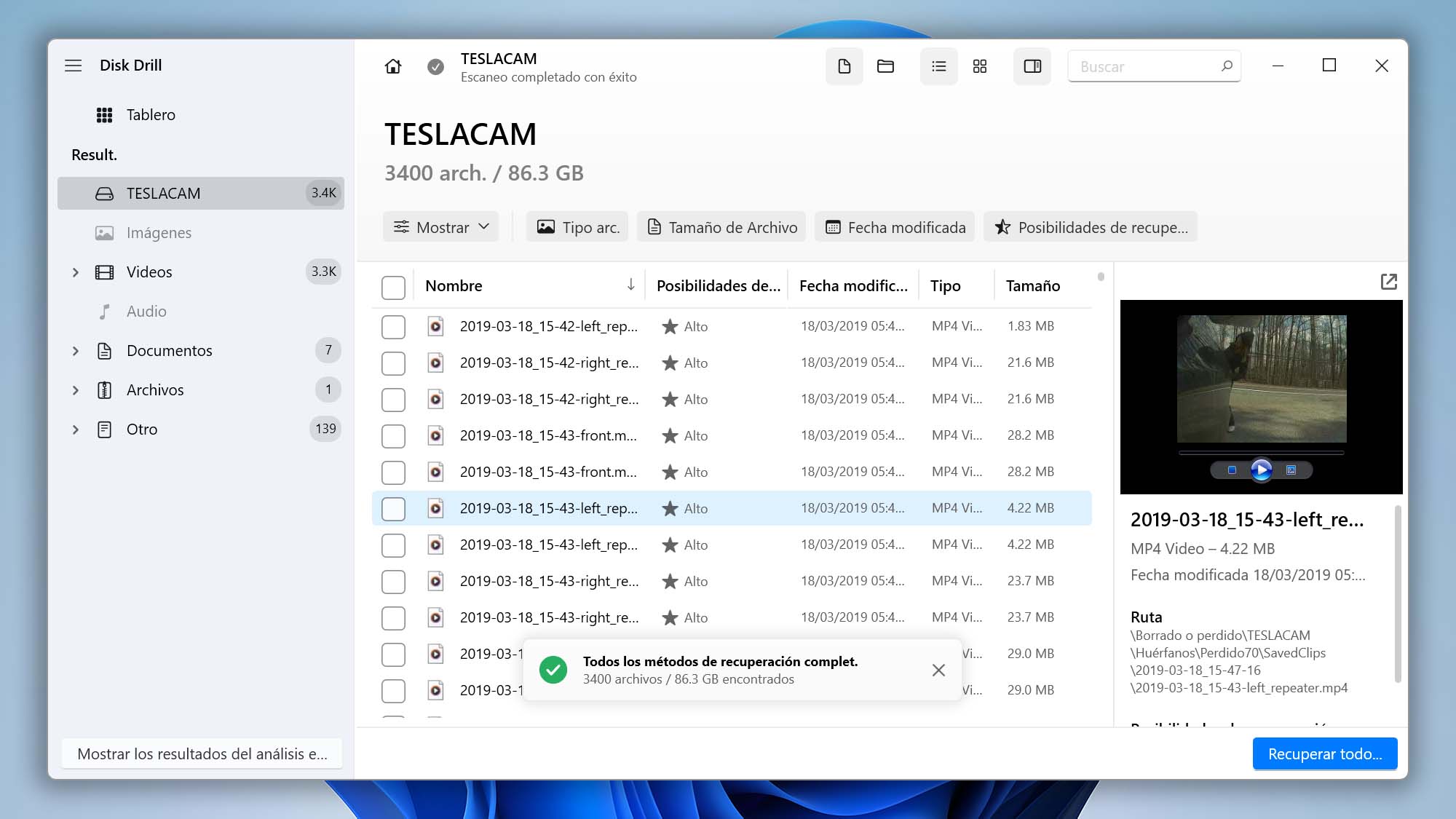
Task: Click green check icon in notification
Action: click(553, 670)
